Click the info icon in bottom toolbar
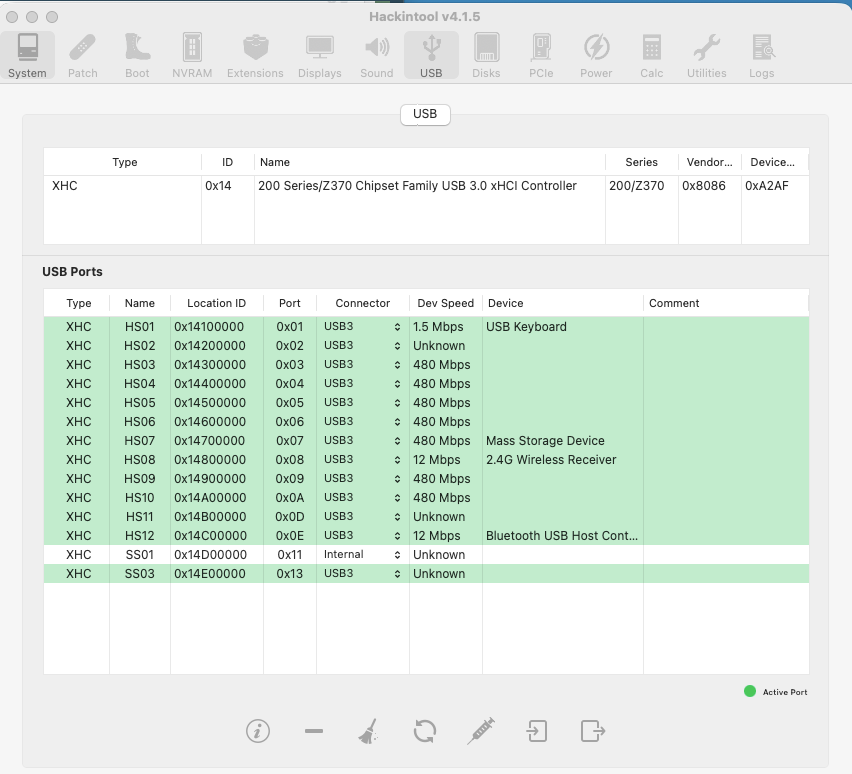 258,731
